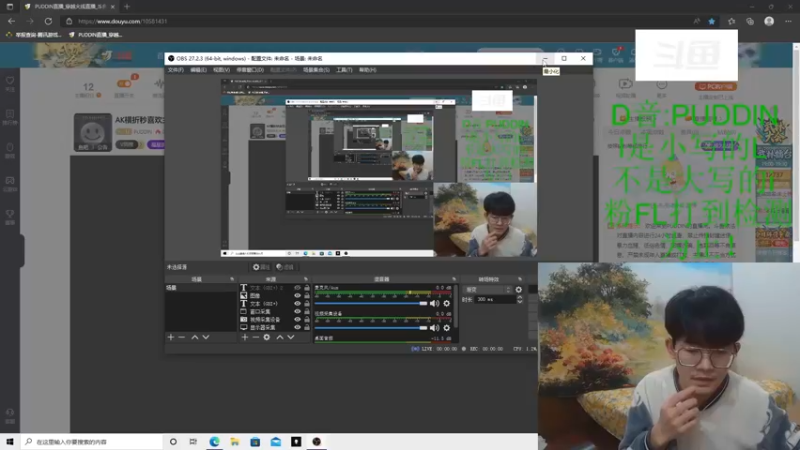Image resolution: width=800 pixels, height=450 pixels.
Task: Open the 停靠窗口(D) menu in OBS
Action: click(250, 70)
